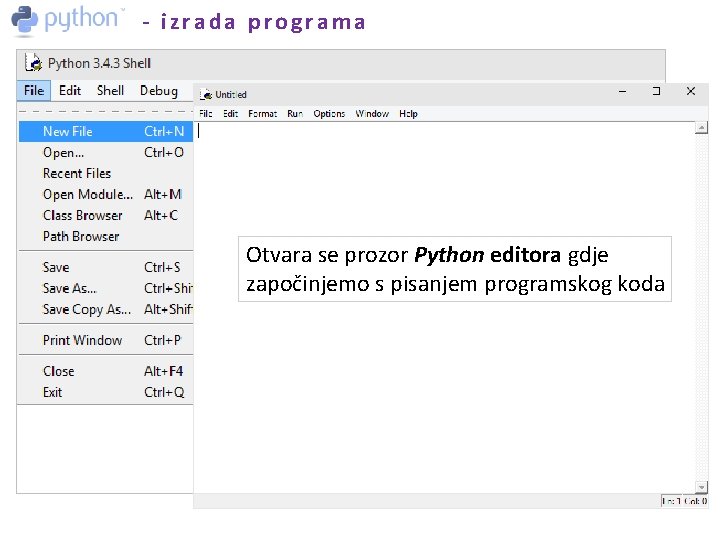
Task: Maximize the Untitled editor window
Action: (657, 91)
